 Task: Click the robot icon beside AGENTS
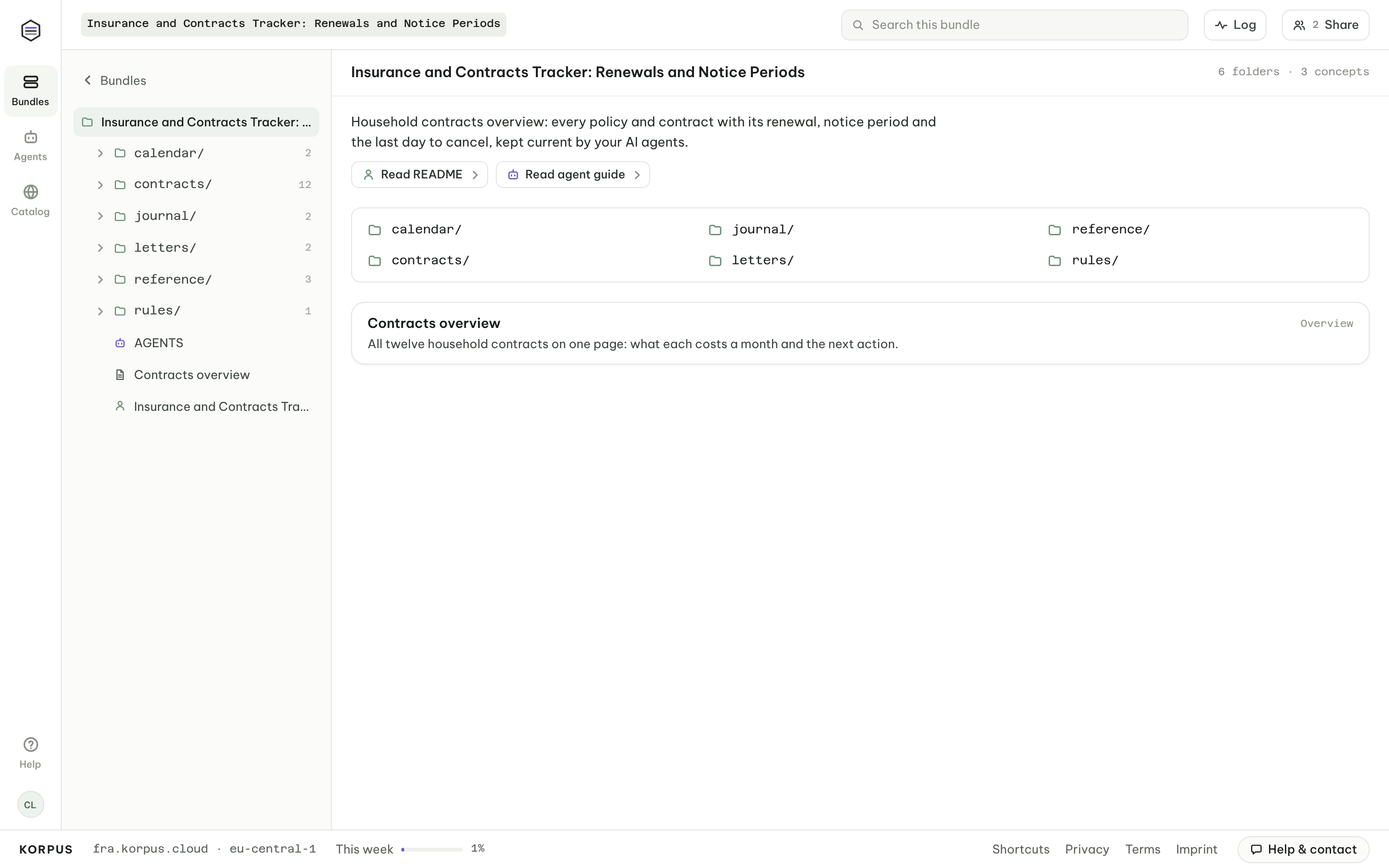(x=120, y=343)
